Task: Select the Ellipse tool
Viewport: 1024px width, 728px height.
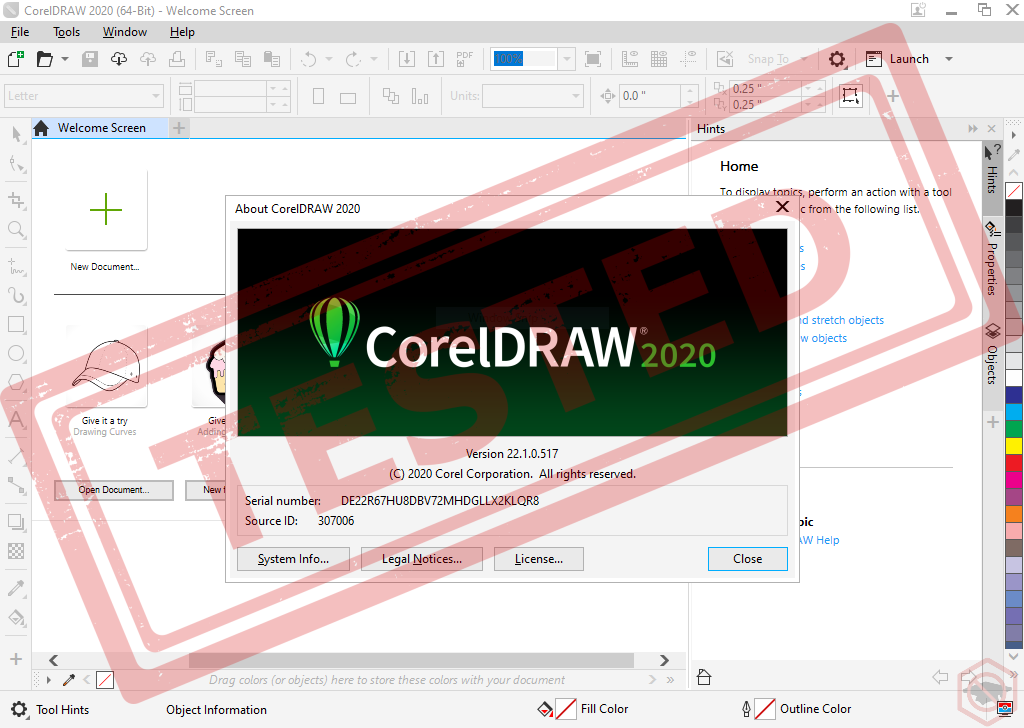Action: pyautogui.click(x=16, y=353)
